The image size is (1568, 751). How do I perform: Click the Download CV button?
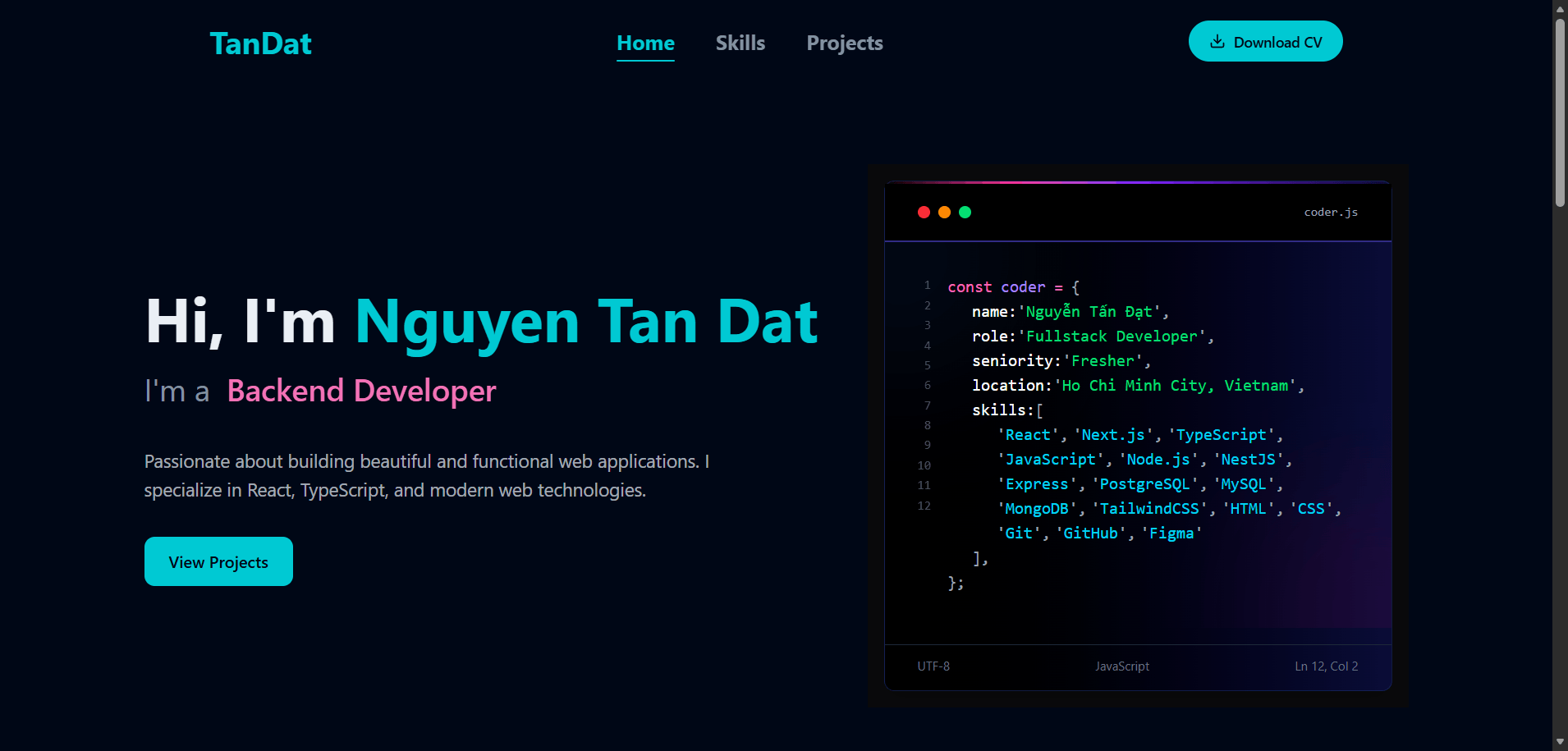pos(1265,41)
